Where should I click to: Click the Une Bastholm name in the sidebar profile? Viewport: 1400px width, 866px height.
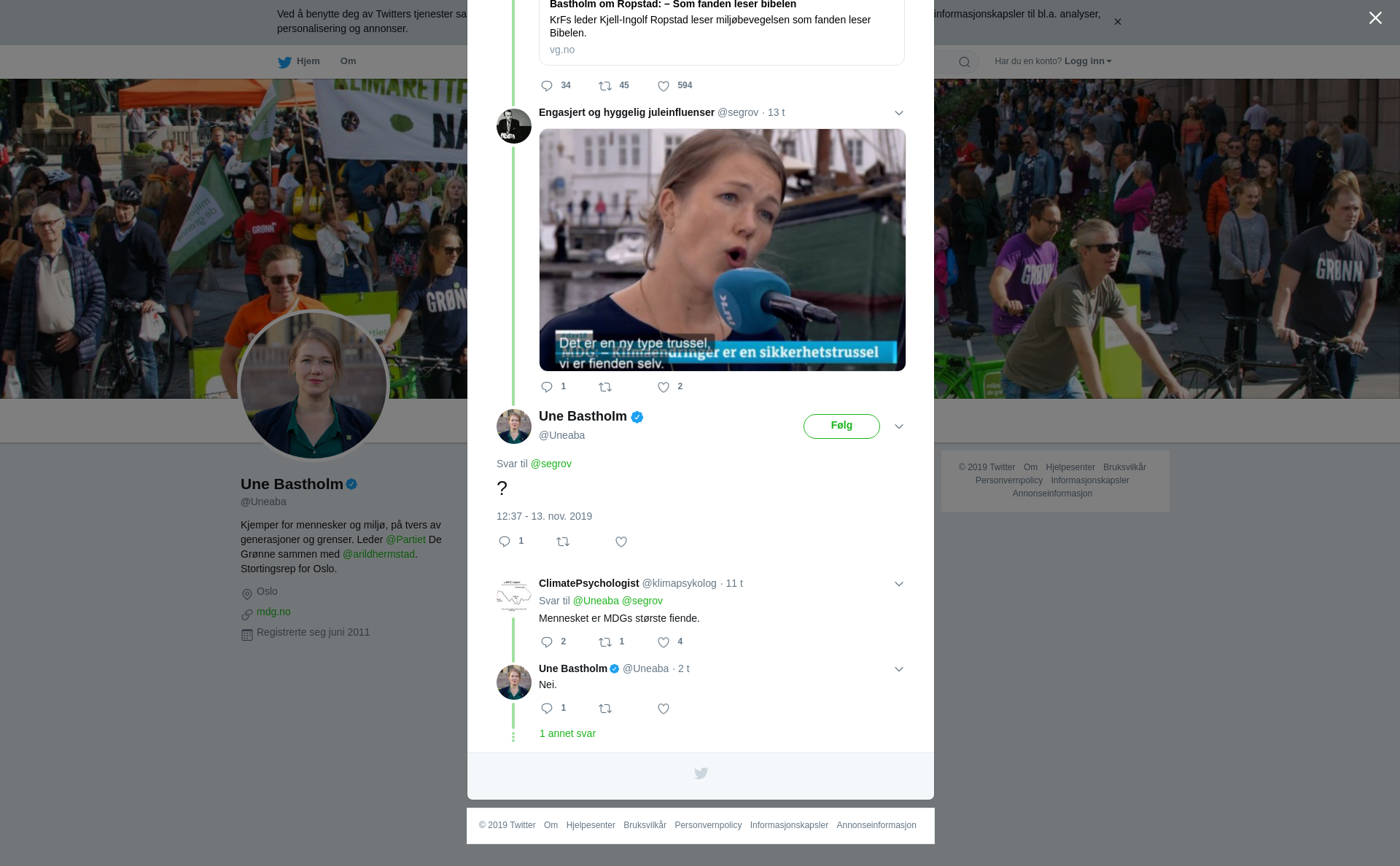(292, 484)
